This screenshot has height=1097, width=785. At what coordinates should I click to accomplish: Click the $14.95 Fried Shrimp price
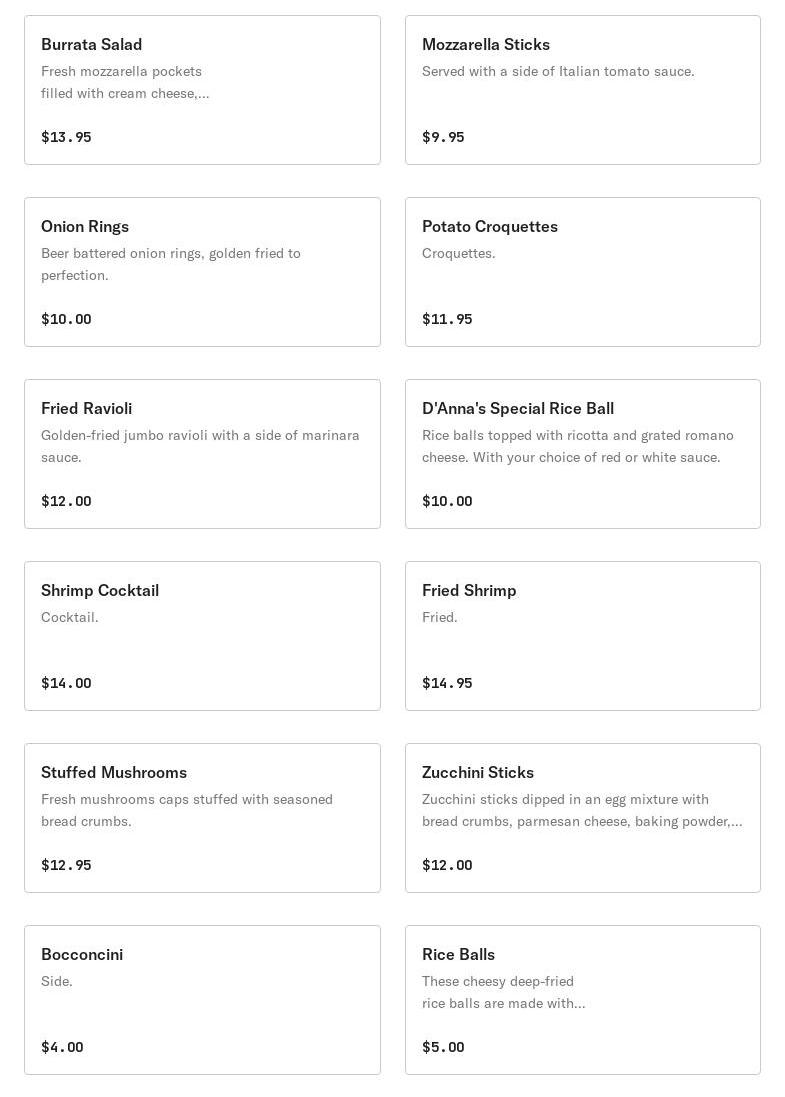(447, 683)
